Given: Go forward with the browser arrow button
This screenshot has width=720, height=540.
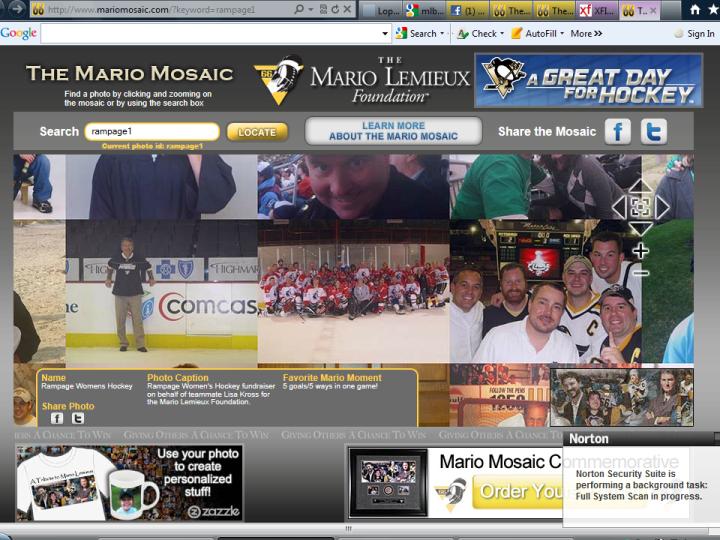Looking at the screenshot, I should click(17, 9).
